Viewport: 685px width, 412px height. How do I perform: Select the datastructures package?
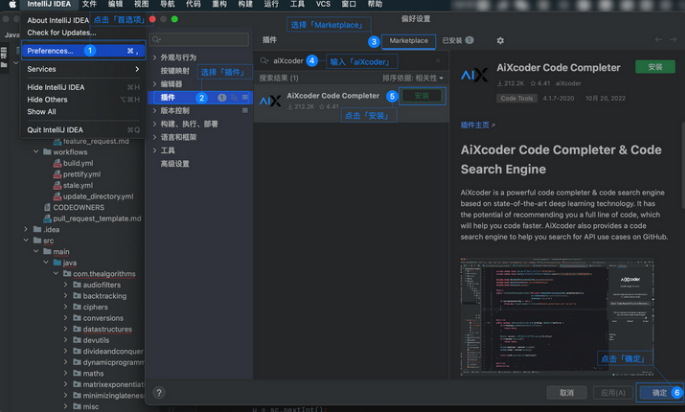107,329
